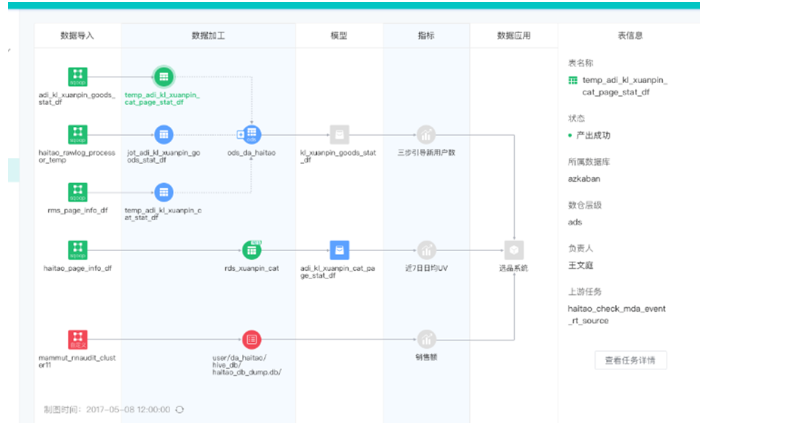800x432 pixels.
Task: Click the haitao_page_info_df sqoop icon
Action: (x=78, y=250)
